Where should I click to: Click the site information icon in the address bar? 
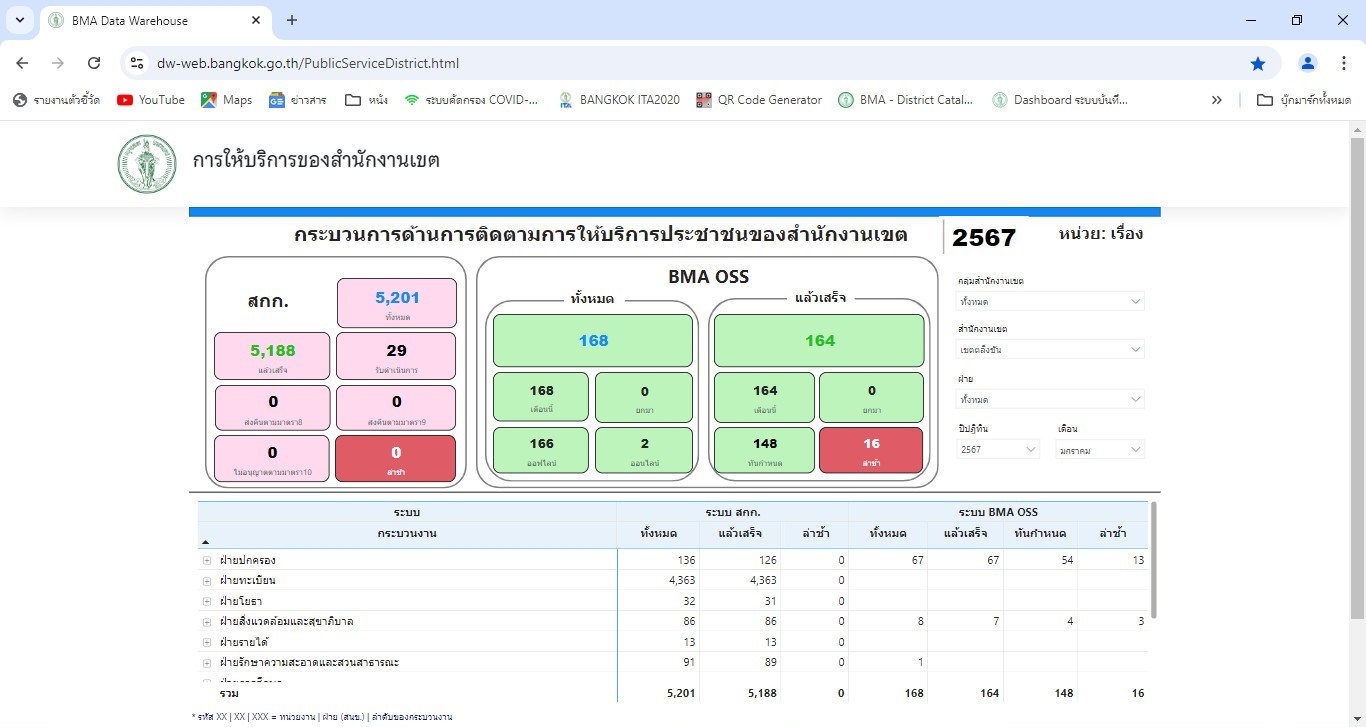coord(138,63)
